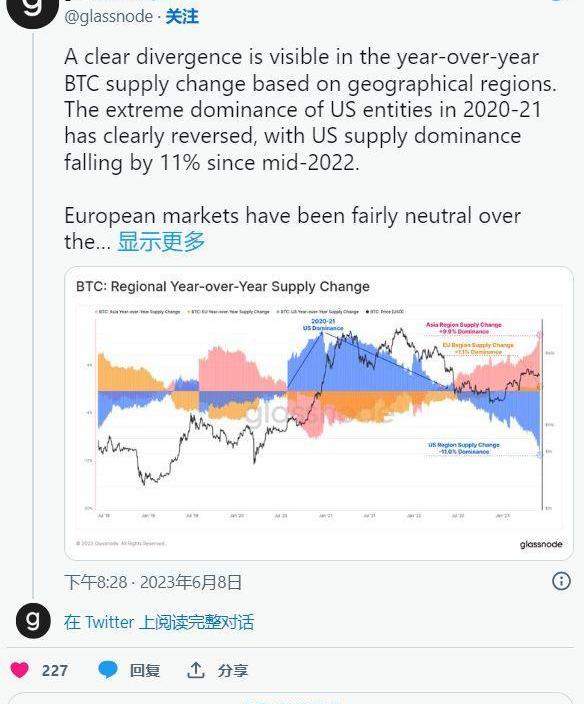Image resolution: width=584 pixels, height=704 pixels.
Task: Toggle the BTC Asia Year-over-Year Supply Change legend
Action: coord(138,311)
